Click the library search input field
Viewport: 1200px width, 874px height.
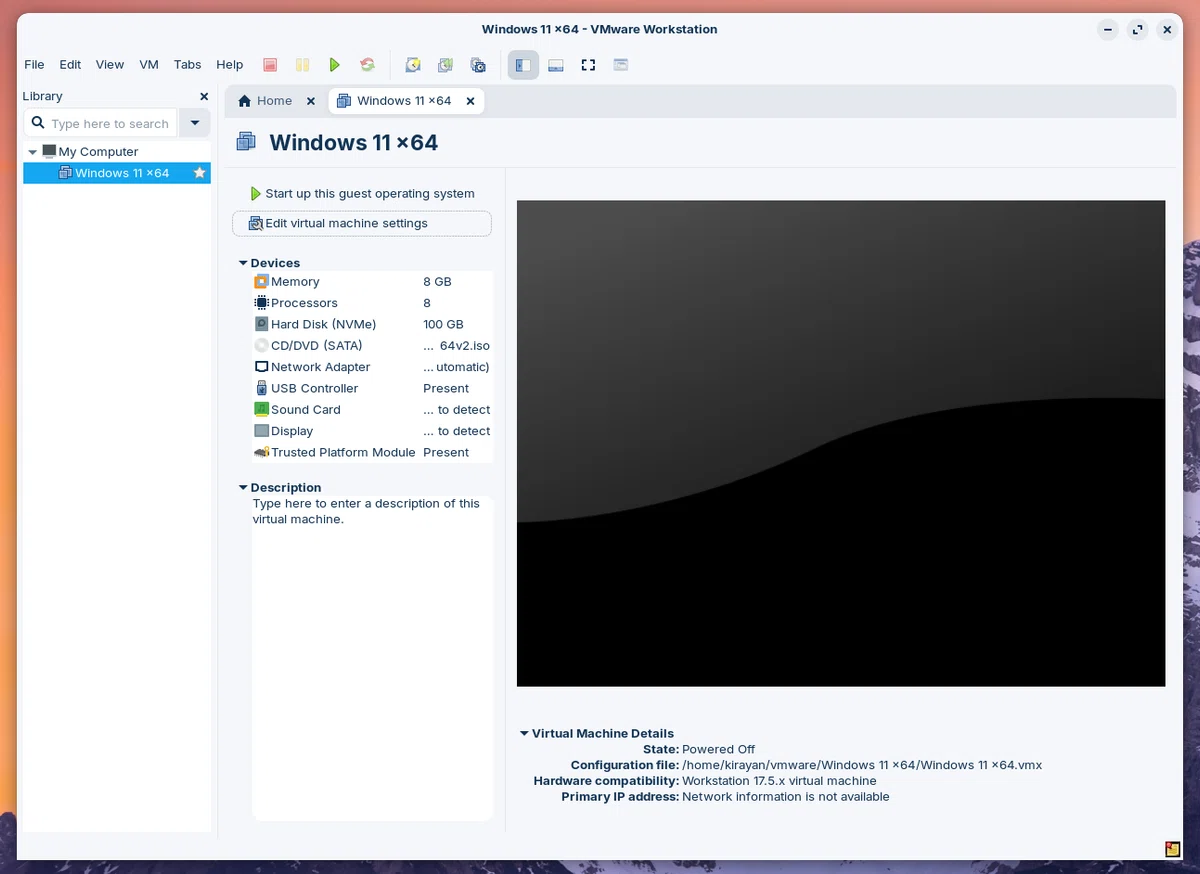coord(100,124)
